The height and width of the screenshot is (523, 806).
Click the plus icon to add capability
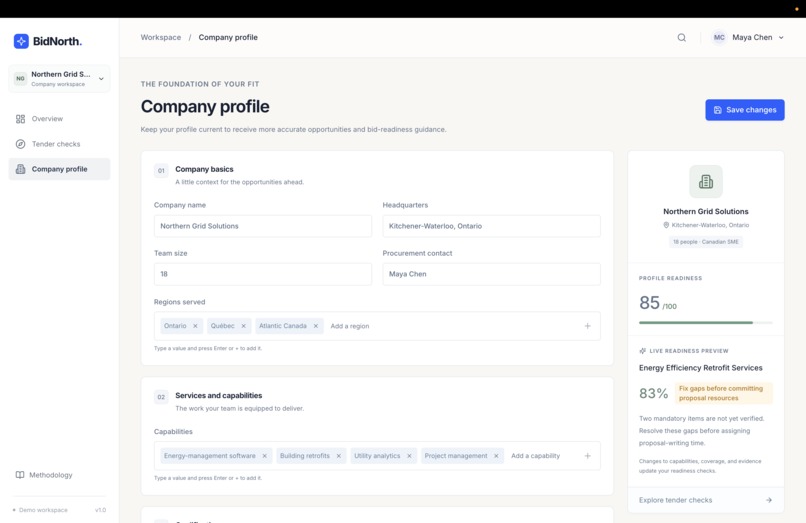(588, 456)
